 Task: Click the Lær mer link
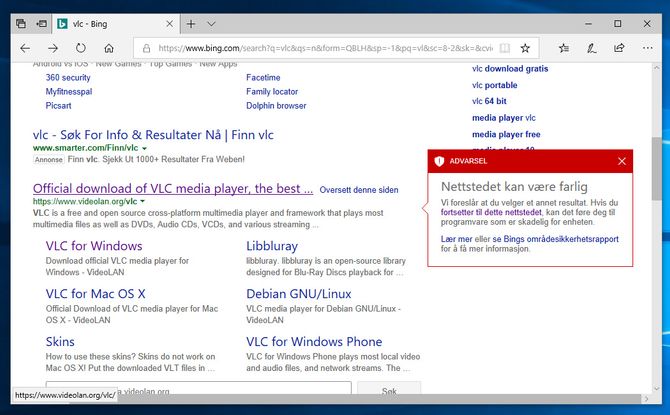click(x=456, y=239)
